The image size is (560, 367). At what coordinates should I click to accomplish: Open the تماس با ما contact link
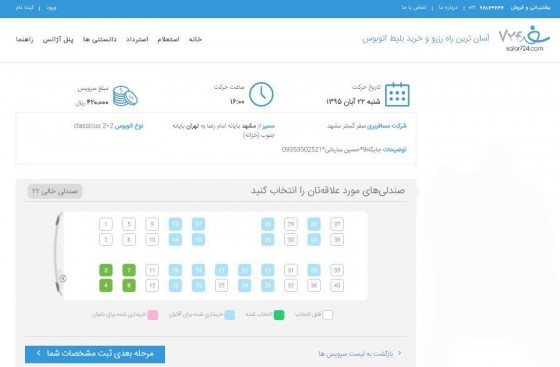[x=414, y=7]
